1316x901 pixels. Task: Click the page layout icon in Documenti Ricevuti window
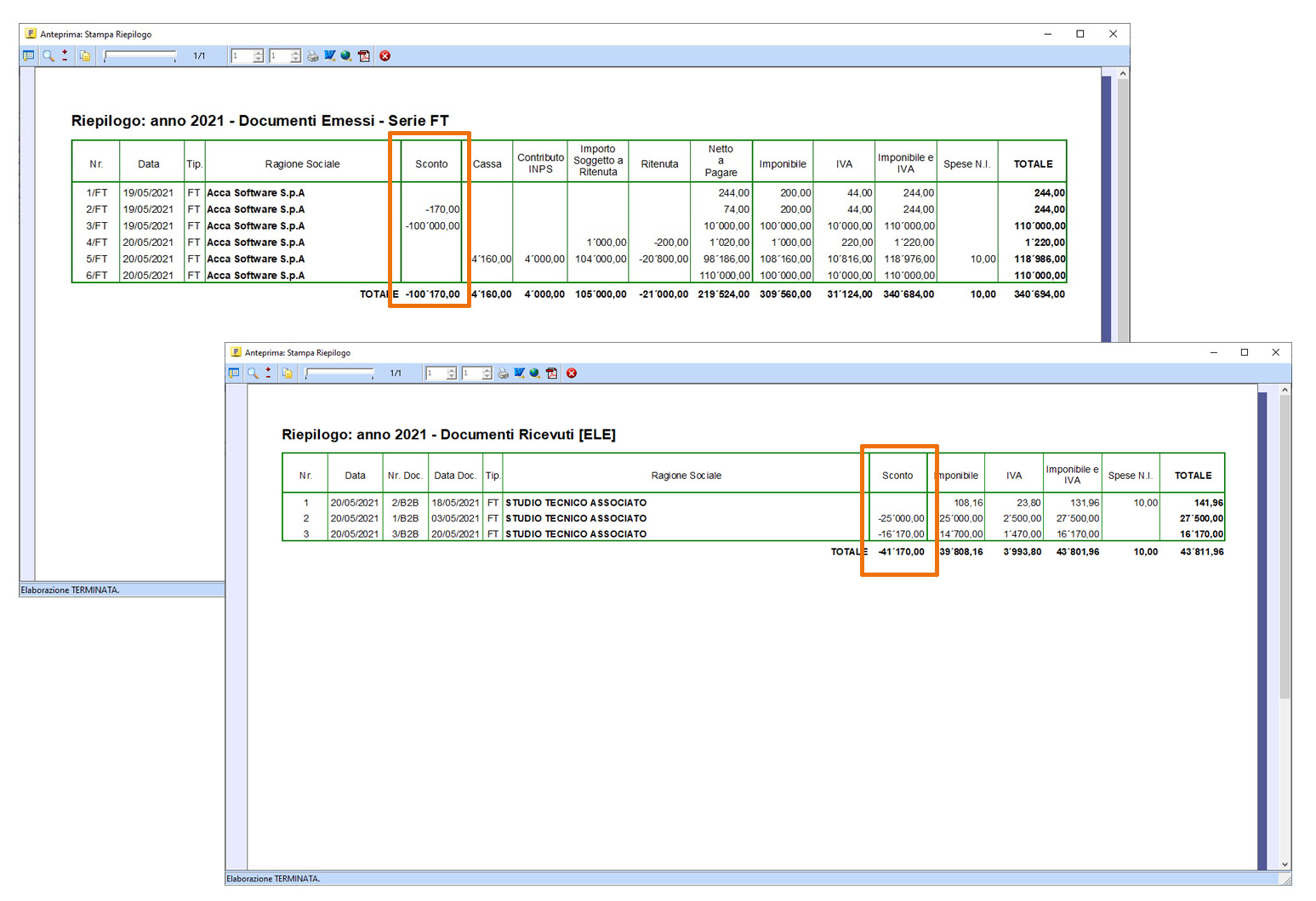click(x=234, y=374)
